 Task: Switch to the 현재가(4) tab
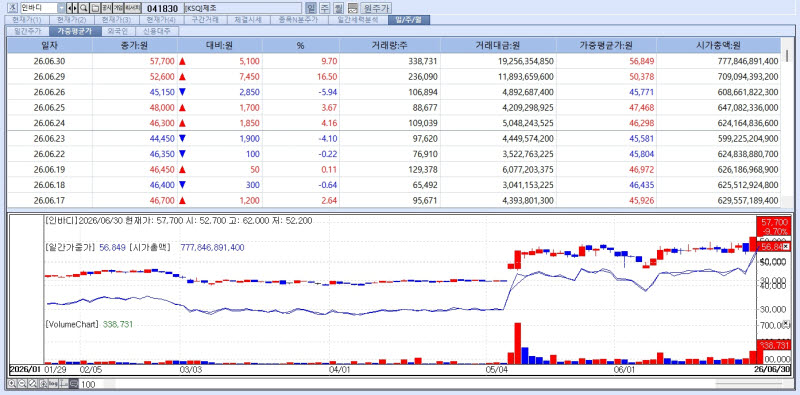161,20
